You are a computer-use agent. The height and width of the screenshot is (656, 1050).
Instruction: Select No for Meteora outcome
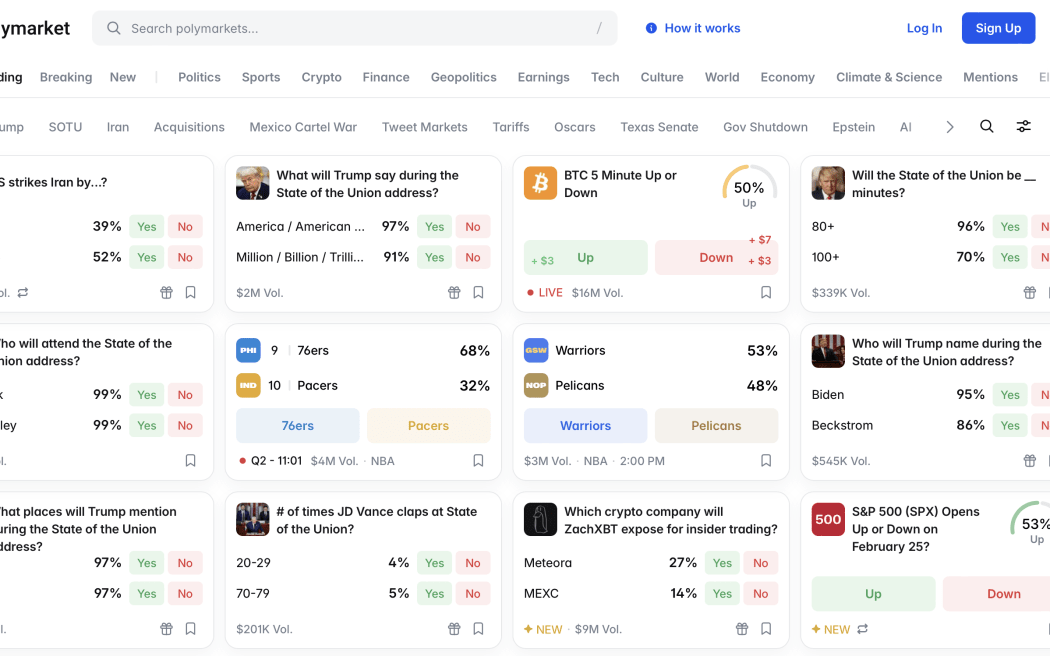[760, 563]
